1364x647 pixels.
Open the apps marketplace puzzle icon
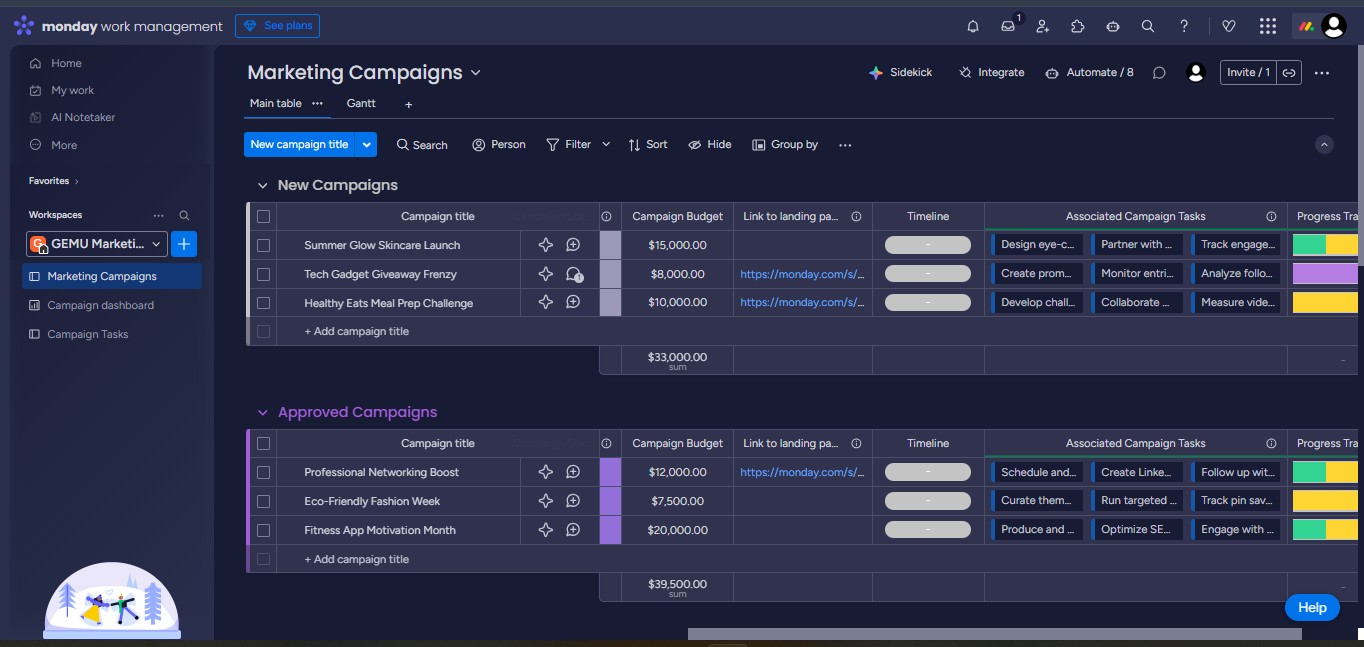[x=1077, y=27]
